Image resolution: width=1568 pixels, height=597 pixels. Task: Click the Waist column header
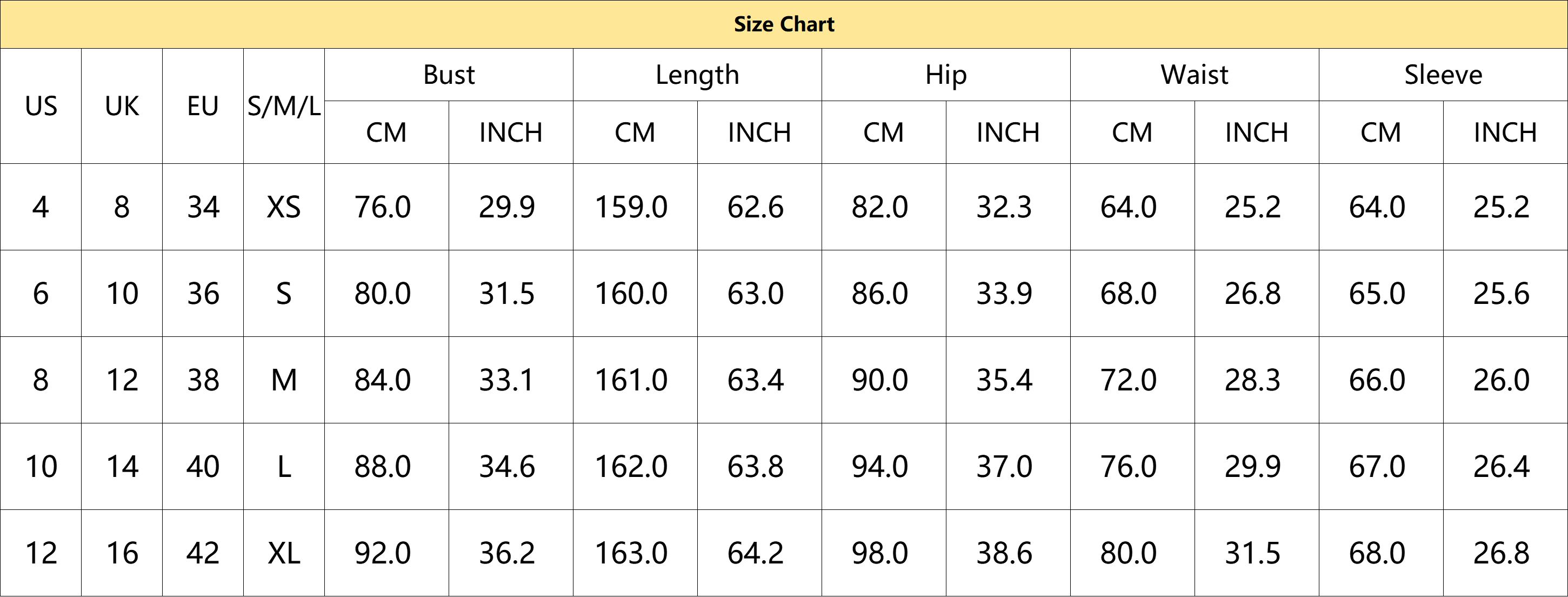pos(1195,75)
